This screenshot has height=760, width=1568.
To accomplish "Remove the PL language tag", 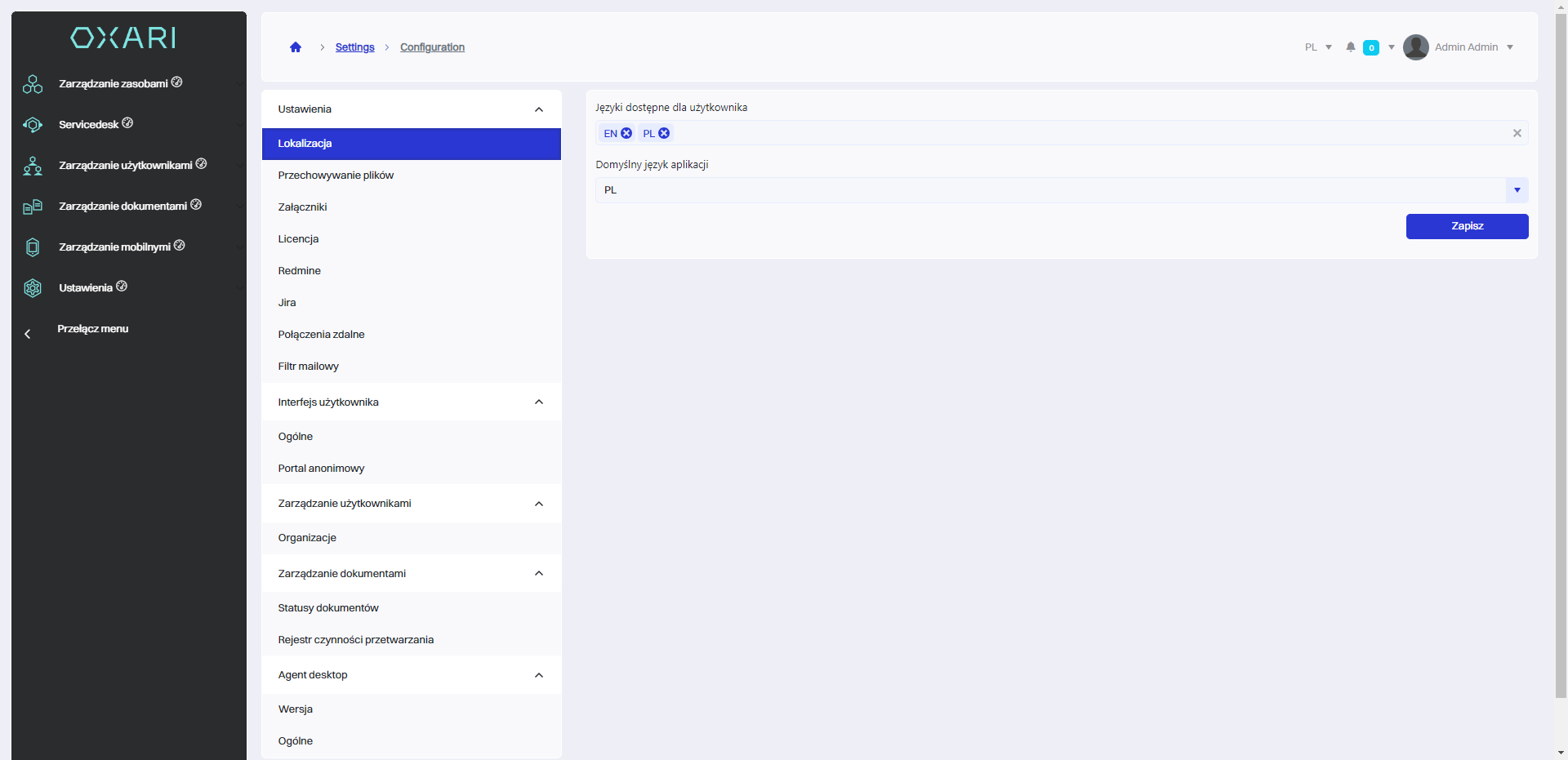I will point(664,133).
